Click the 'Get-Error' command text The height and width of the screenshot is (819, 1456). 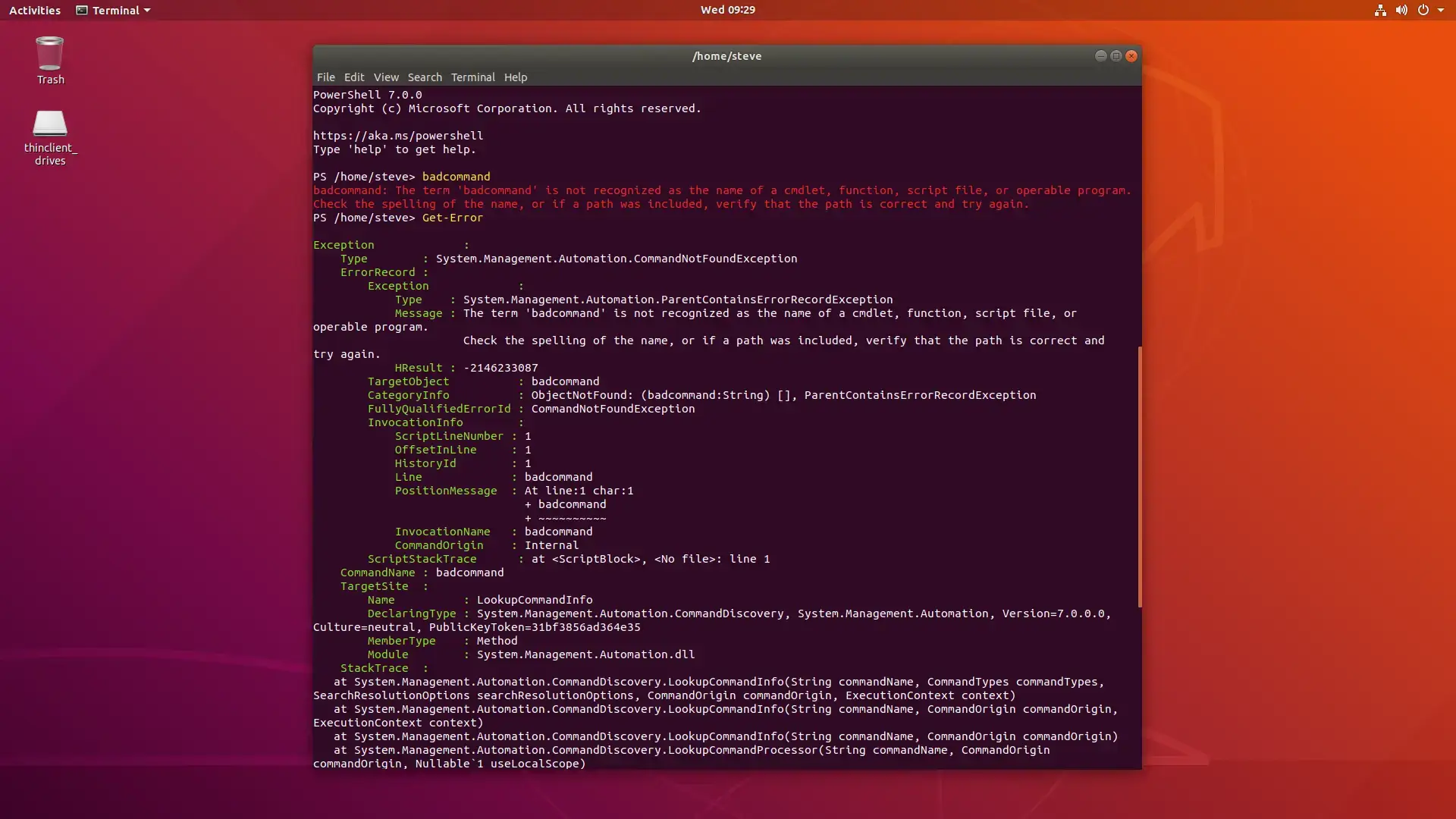(x=453, y=218)
